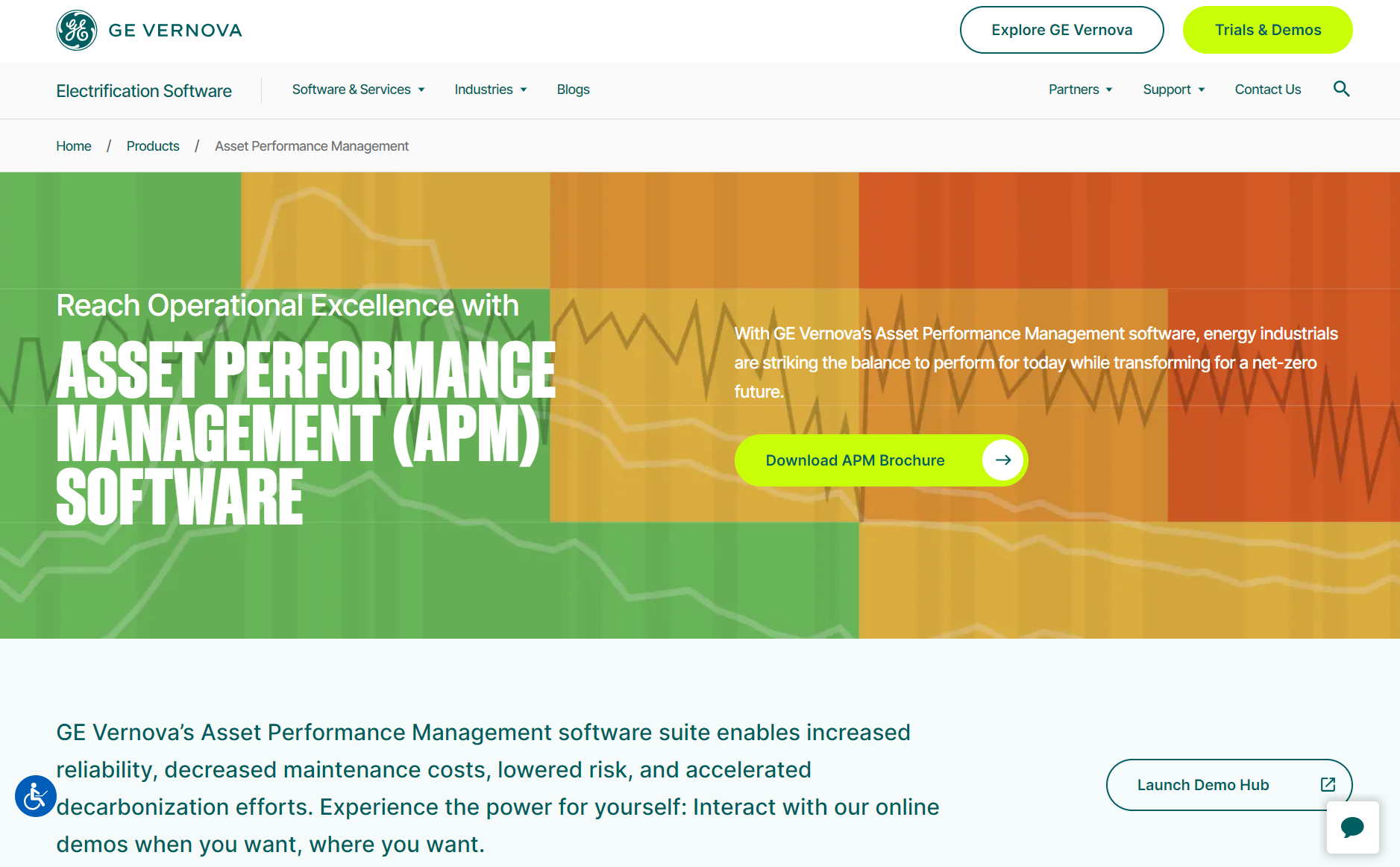Click the arrow circle on the Download APM Brochure button
The width and height of the screenshot is (1400, 867).
1002,460
